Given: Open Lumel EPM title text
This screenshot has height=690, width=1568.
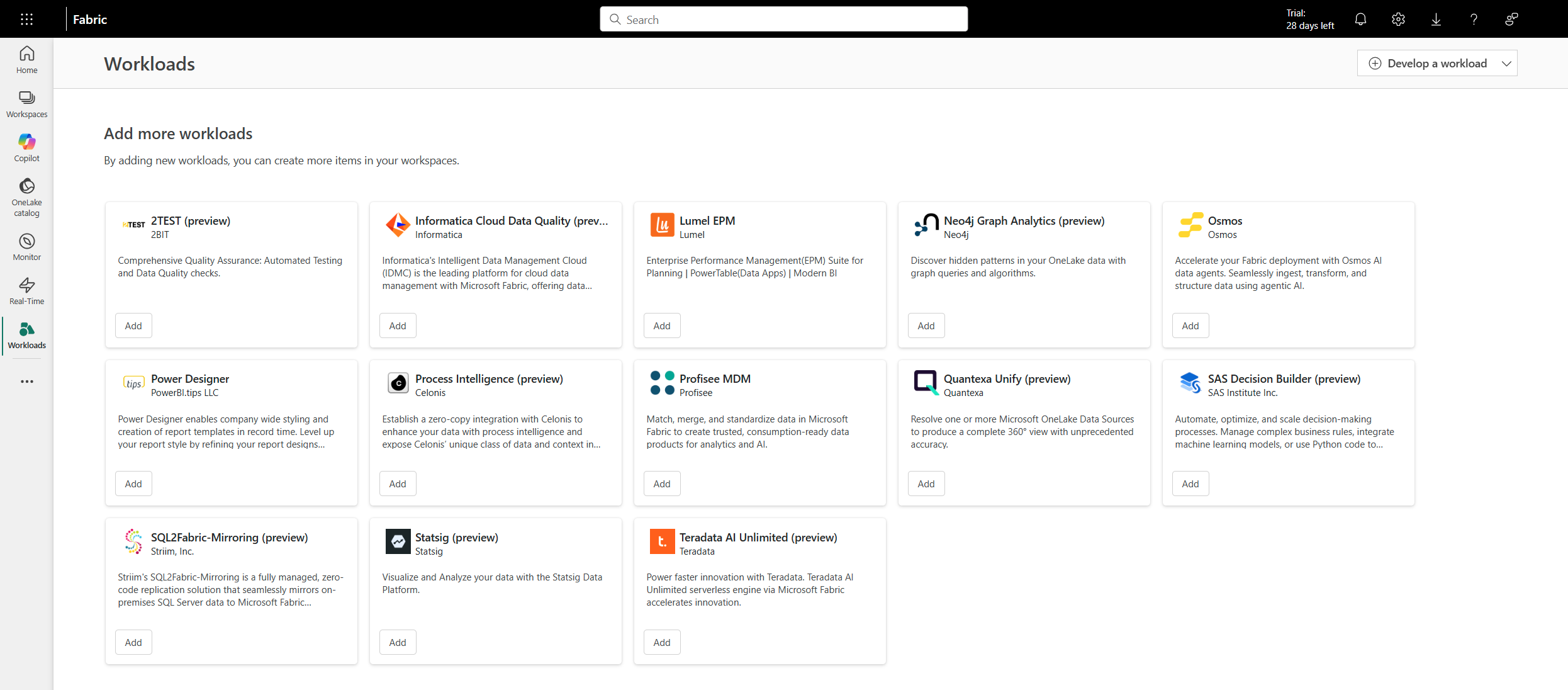Looking at the screenshot, I should 707,221.
